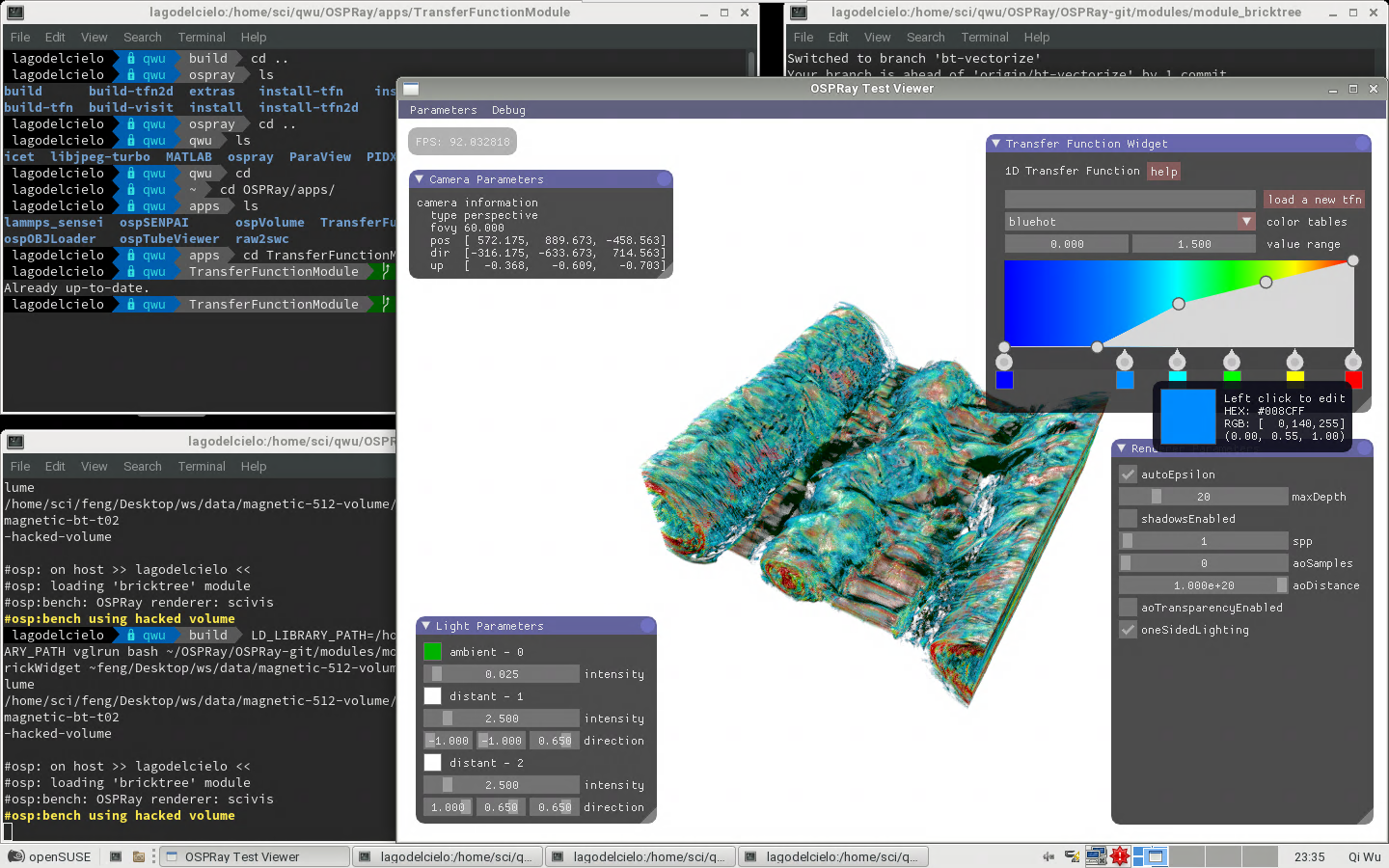Edit the green ambient light color swatch
The height and width of the screenshot is (868, 1389).
432,652
